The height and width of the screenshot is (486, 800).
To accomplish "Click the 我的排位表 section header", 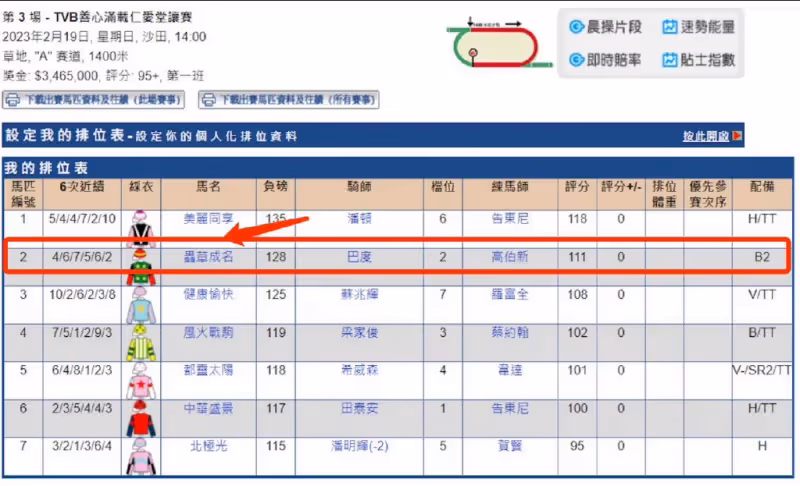I will (x=398, y=168).
